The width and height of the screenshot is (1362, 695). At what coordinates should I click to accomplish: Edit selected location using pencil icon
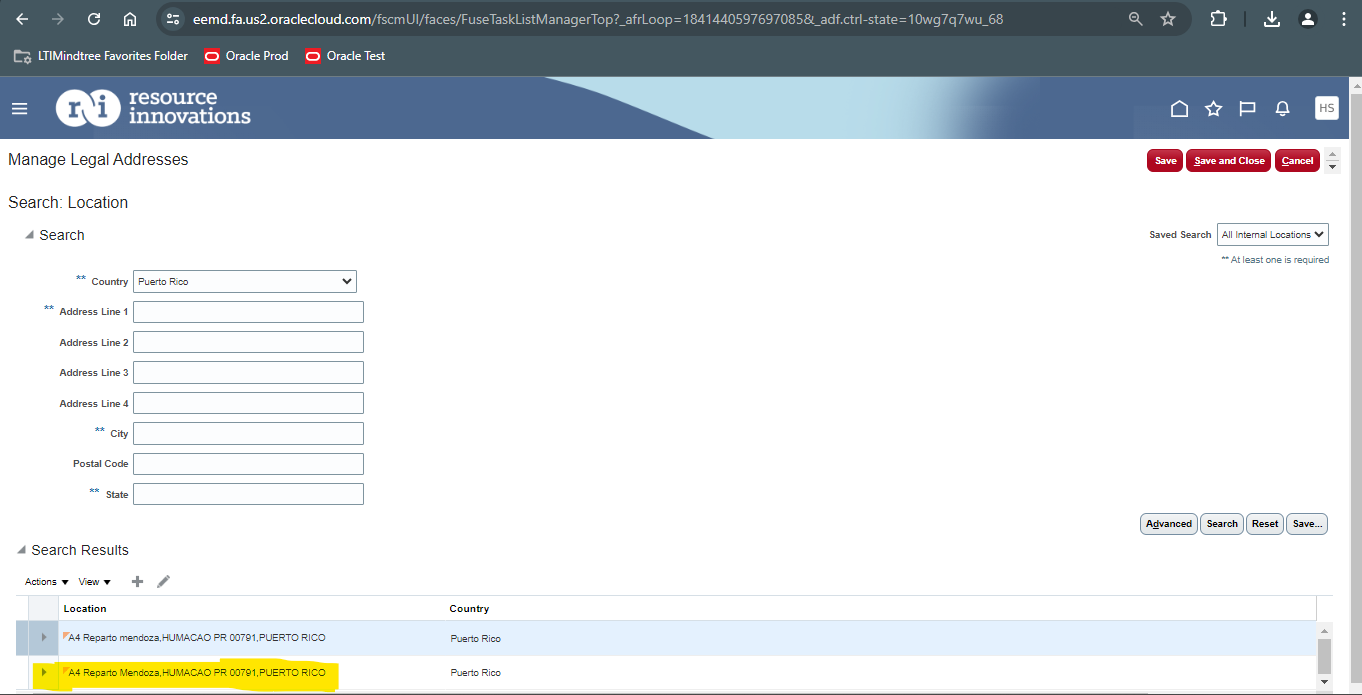163,581
